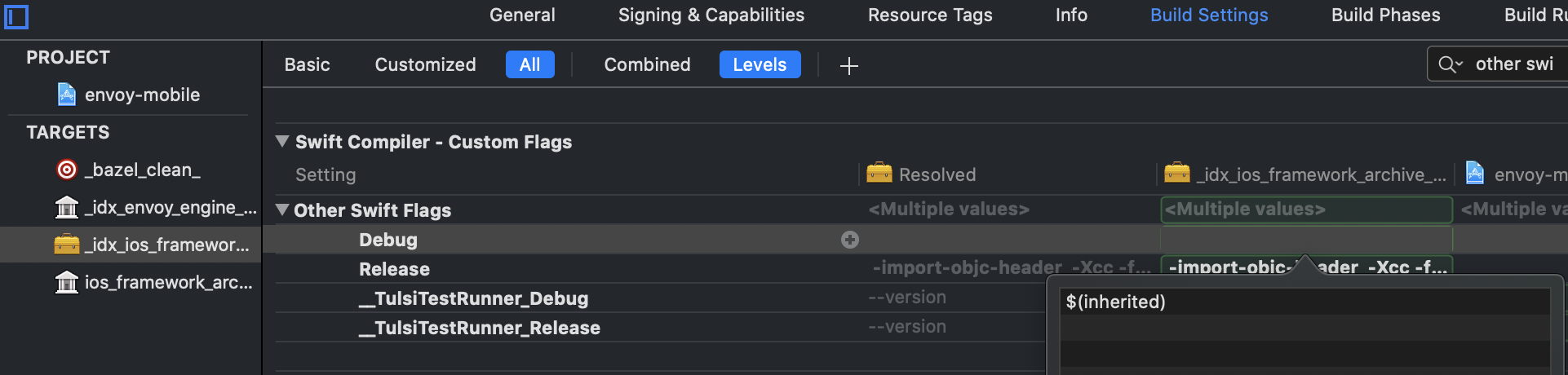
Task: Show only Customized settings
Action: pos(425,64)
